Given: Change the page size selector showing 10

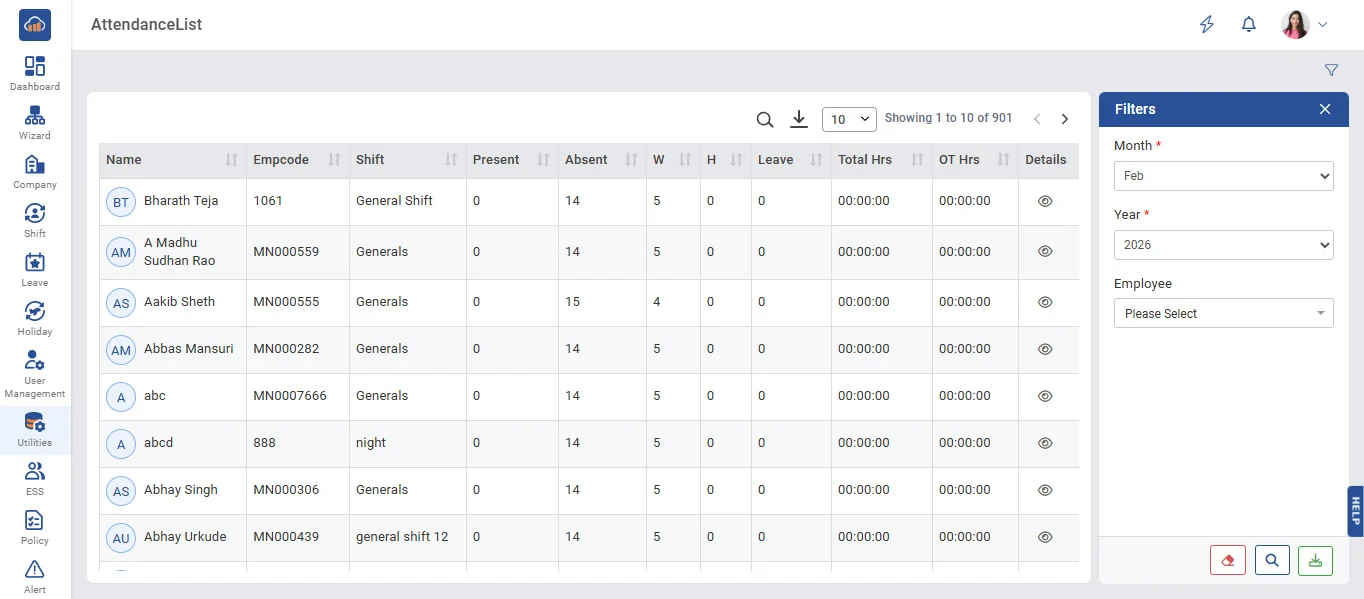Looking at the screenshot, I should [x=848, y=120].
